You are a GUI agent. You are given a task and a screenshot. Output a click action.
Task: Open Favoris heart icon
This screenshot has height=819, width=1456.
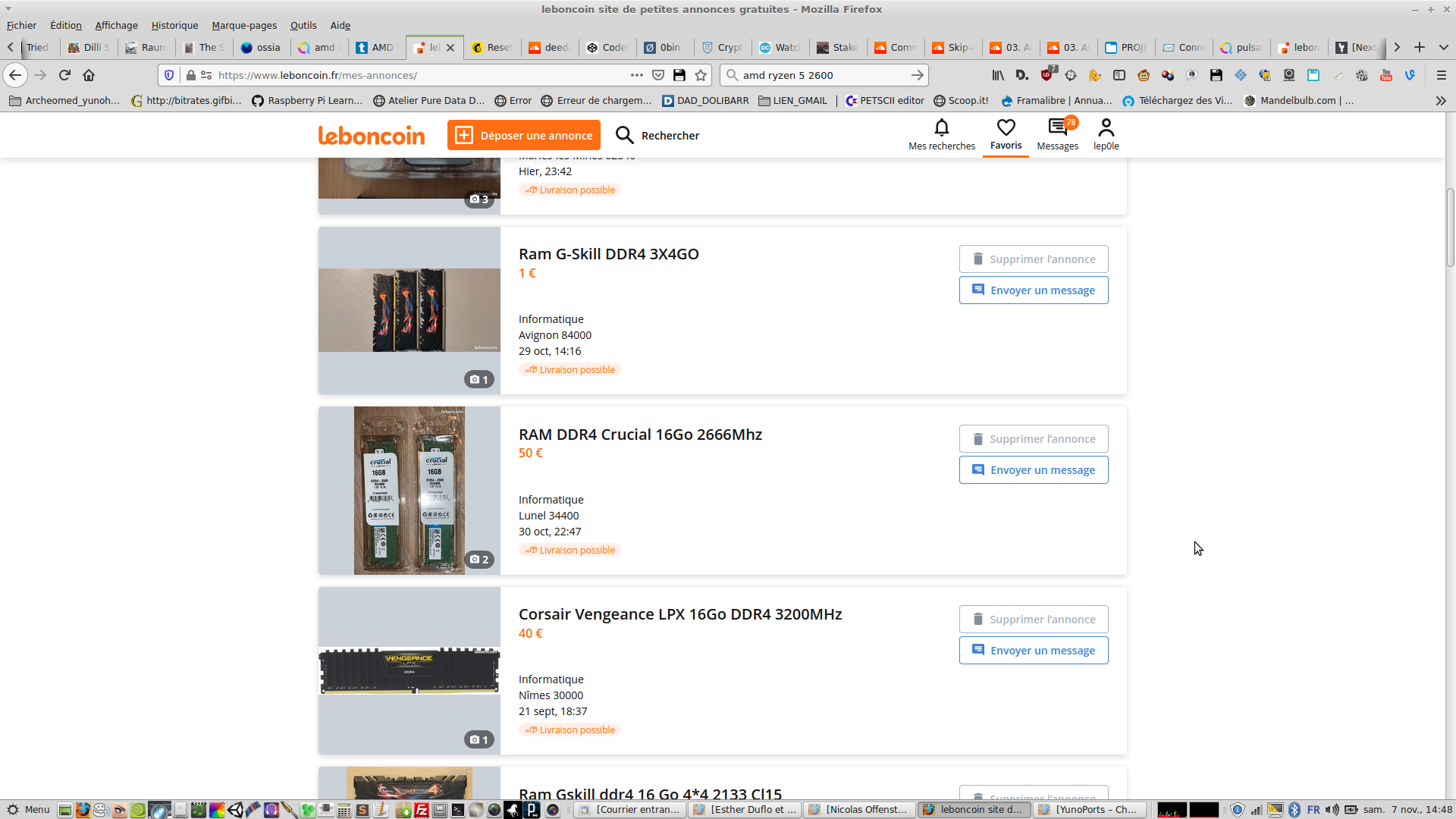(1006, 128)
